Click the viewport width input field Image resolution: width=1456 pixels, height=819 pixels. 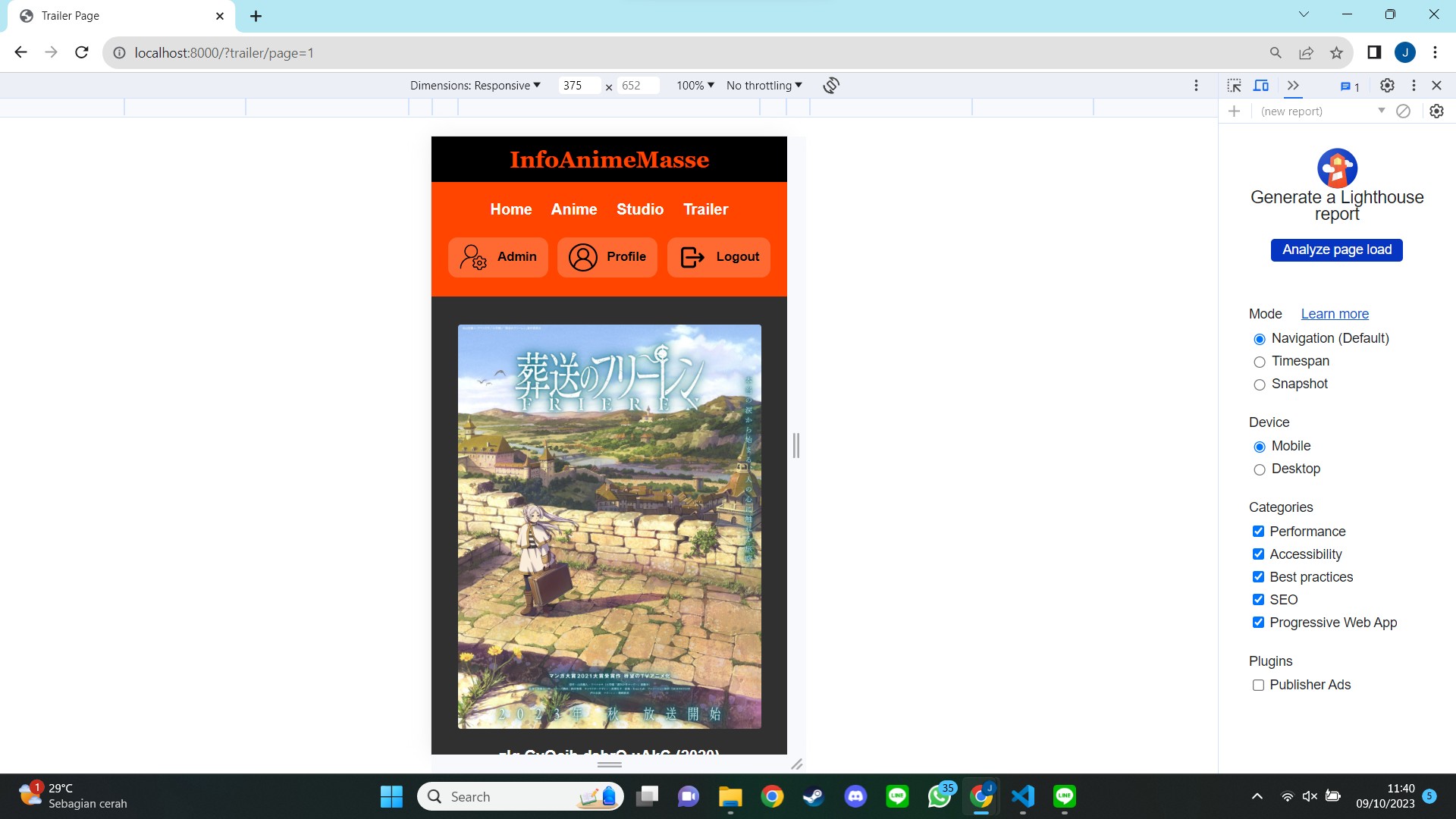coord(579,86)
